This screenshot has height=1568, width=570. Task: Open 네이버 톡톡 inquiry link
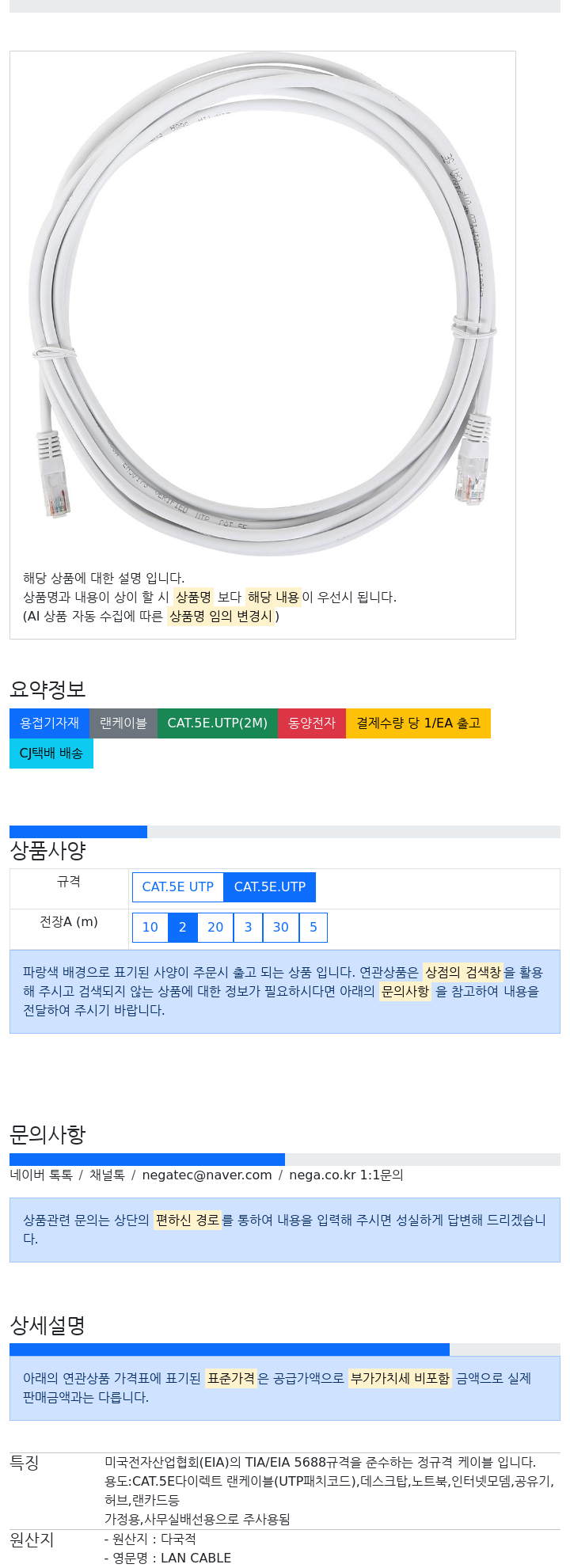(x=41, y=1175)
